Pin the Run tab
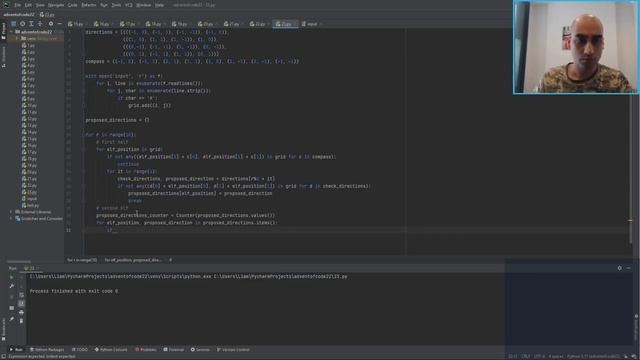This screenshot has height=360, width=640. point(11,319)
